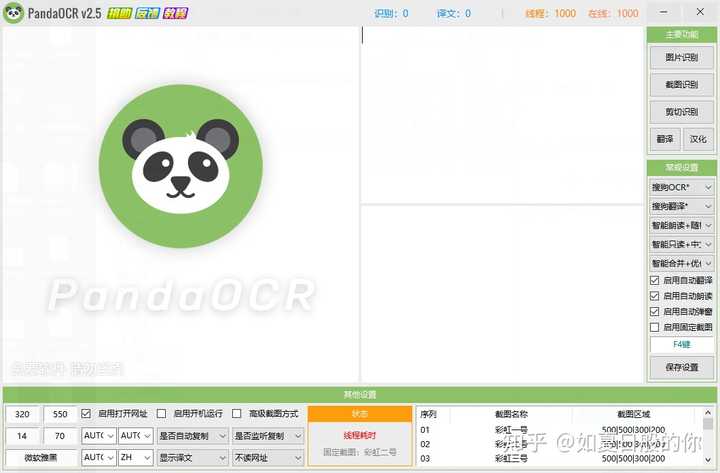This screenshot has width=720, height=473.
Task: Open the 智能朗读 reading mode dropdown
Action: coord(682,225)
